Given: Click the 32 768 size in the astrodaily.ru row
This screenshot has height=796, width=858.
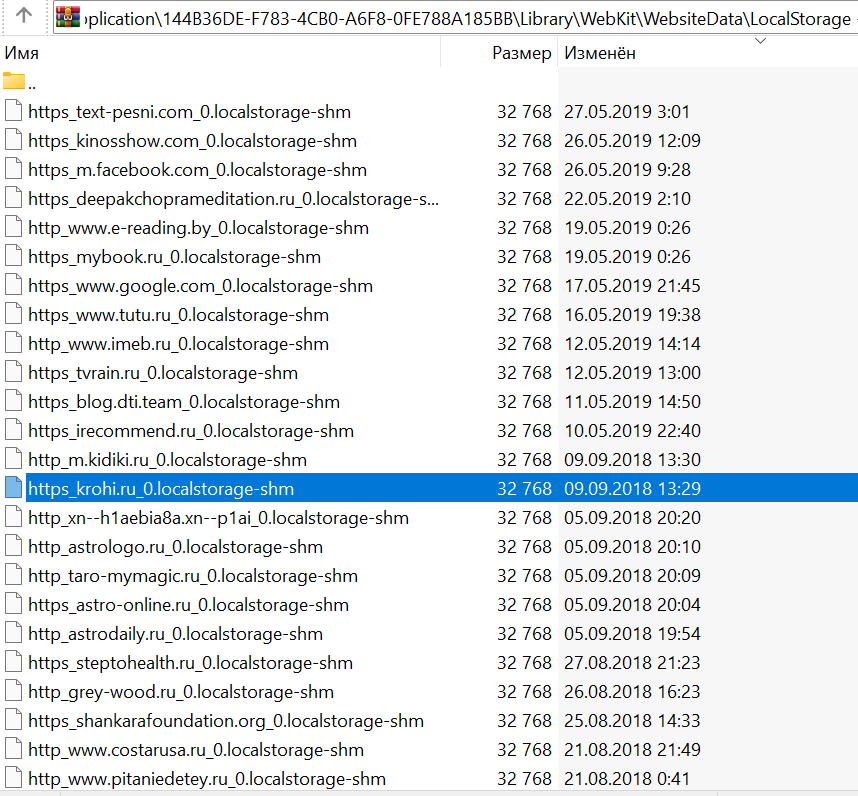Looking at the screenshot, I should [524, 634].
